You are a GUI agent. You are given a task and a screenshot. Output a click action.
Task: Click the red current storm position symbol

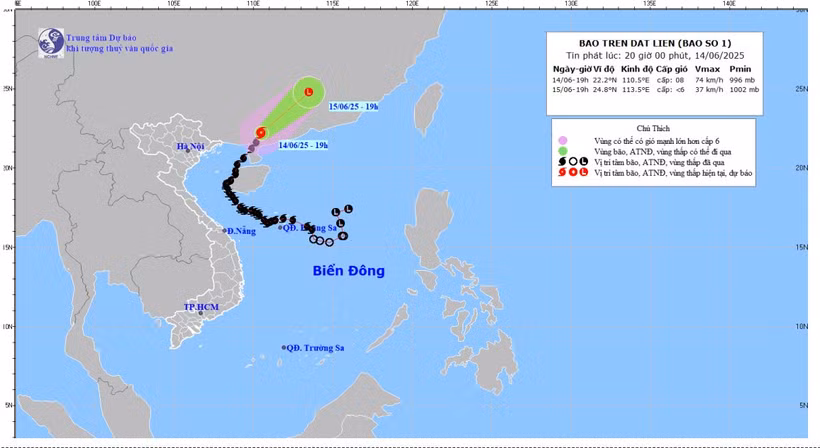click(x=262, y=131)
